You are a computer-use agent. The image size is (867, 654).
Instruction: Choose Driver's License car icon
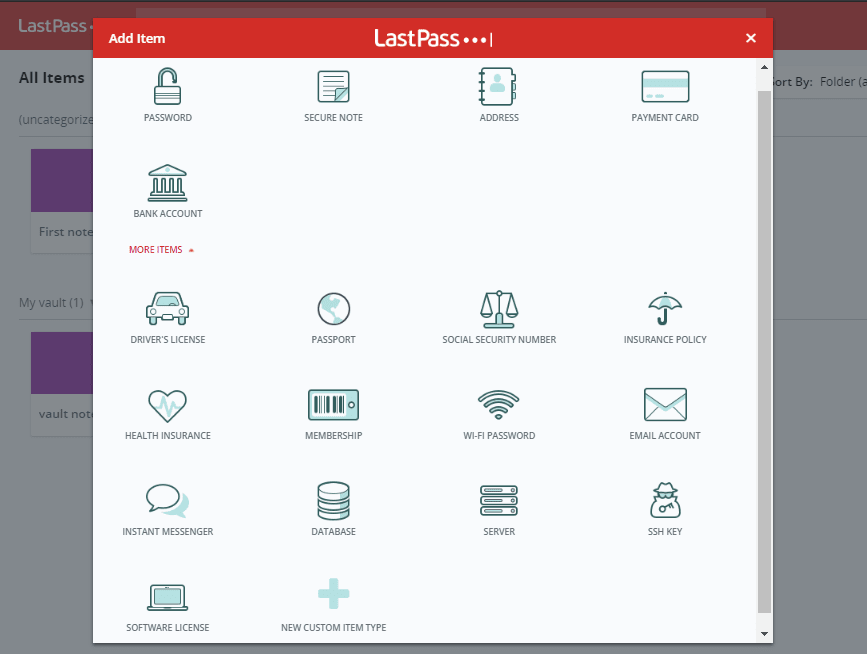tap(168, 308)
